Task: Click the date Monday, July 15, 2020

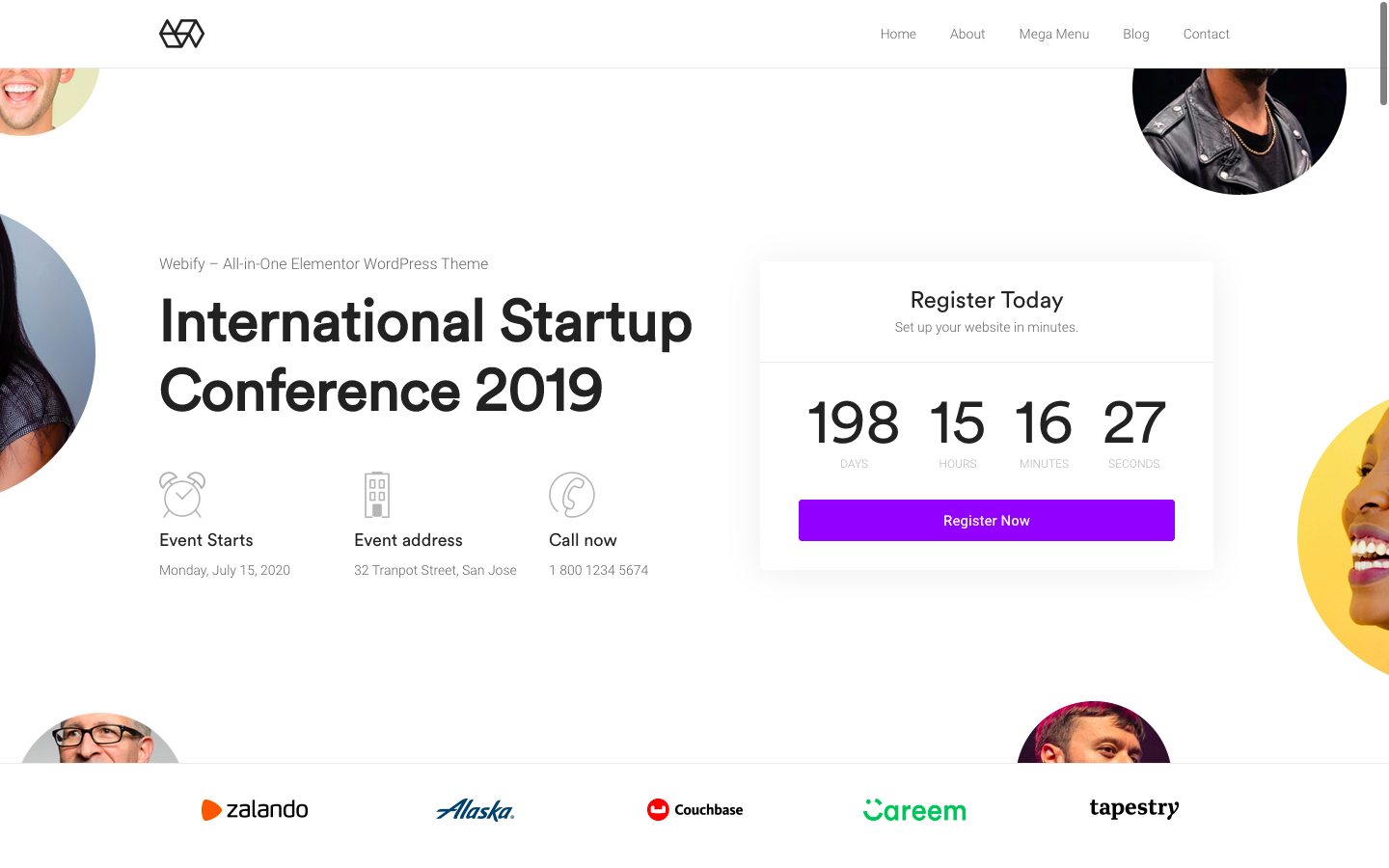Action: tap(225, 570)
